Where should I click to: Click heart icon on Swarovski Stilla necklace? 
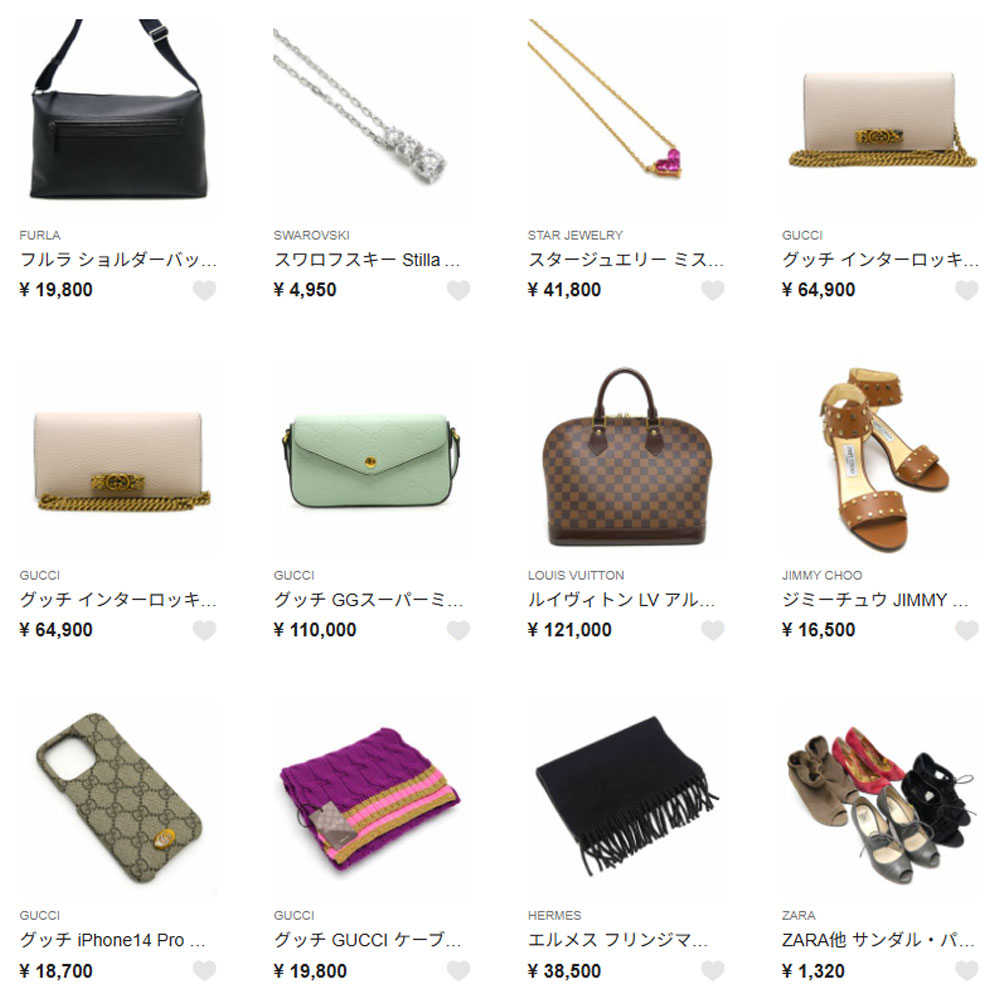click(x=458, y=290)
